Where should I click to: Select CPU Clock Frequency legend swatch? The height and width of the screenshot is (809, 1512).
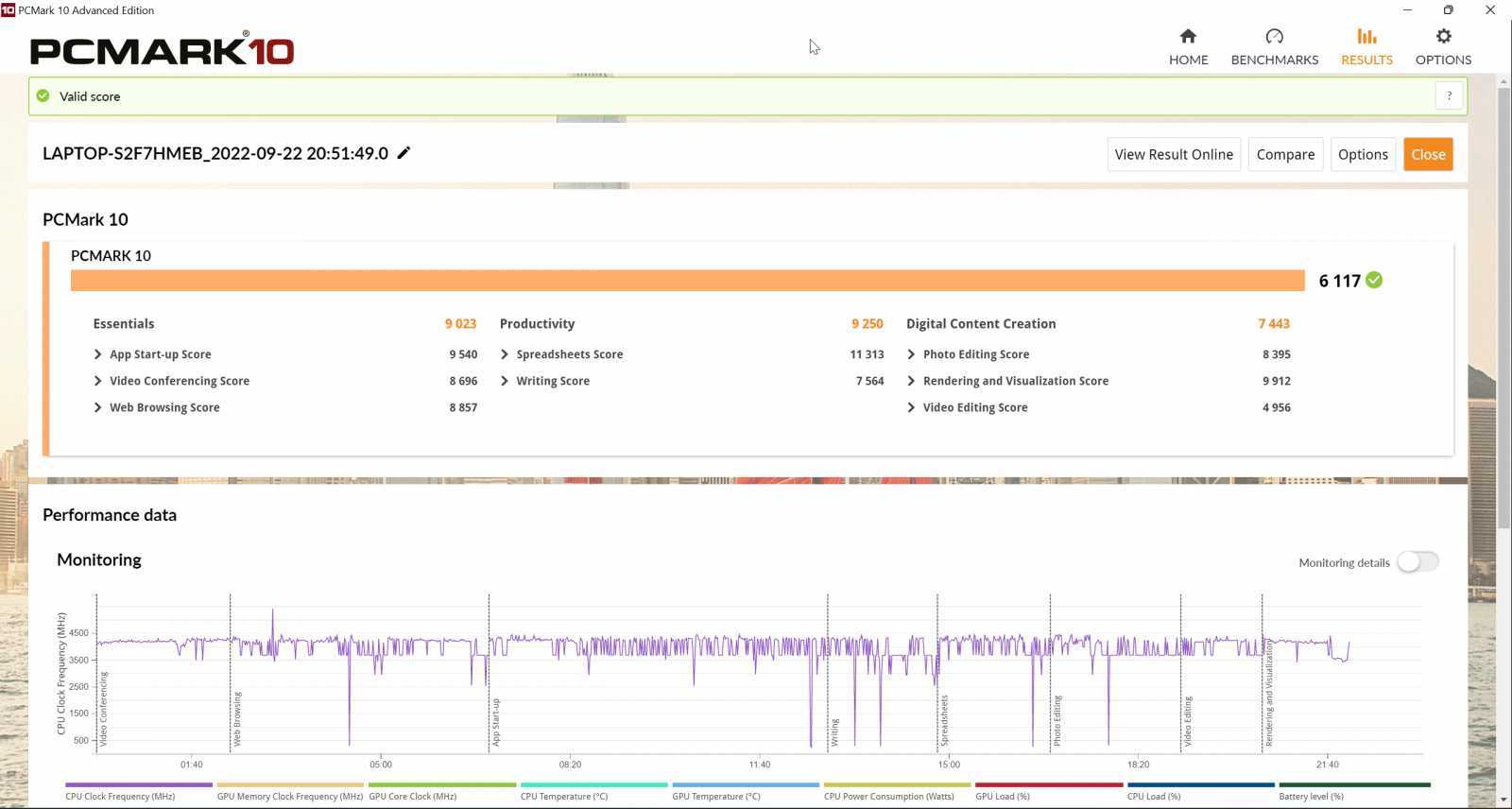point(139,784)
